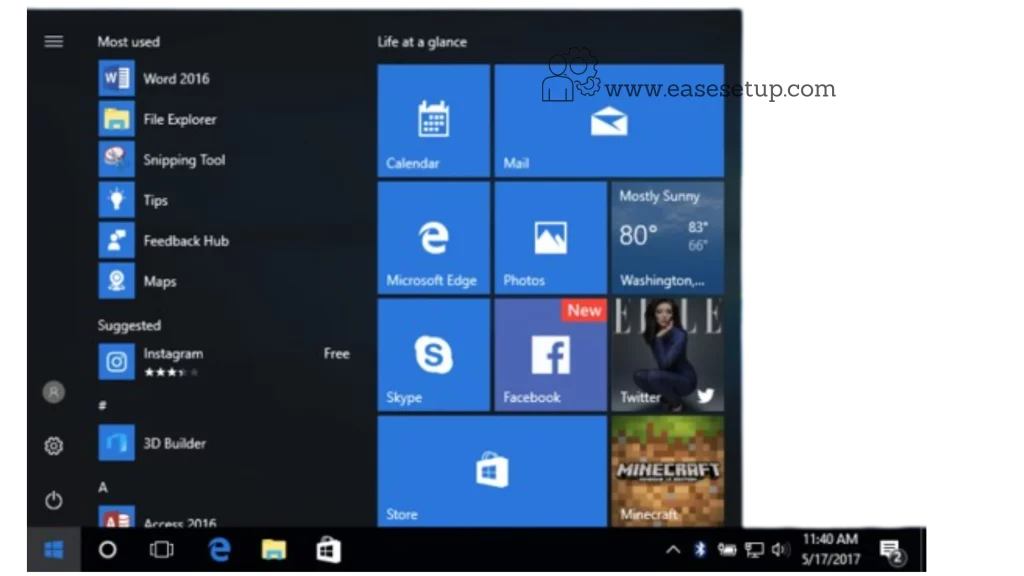
Task: Open Settings via the gear icon
Action: tap(54, 446)
